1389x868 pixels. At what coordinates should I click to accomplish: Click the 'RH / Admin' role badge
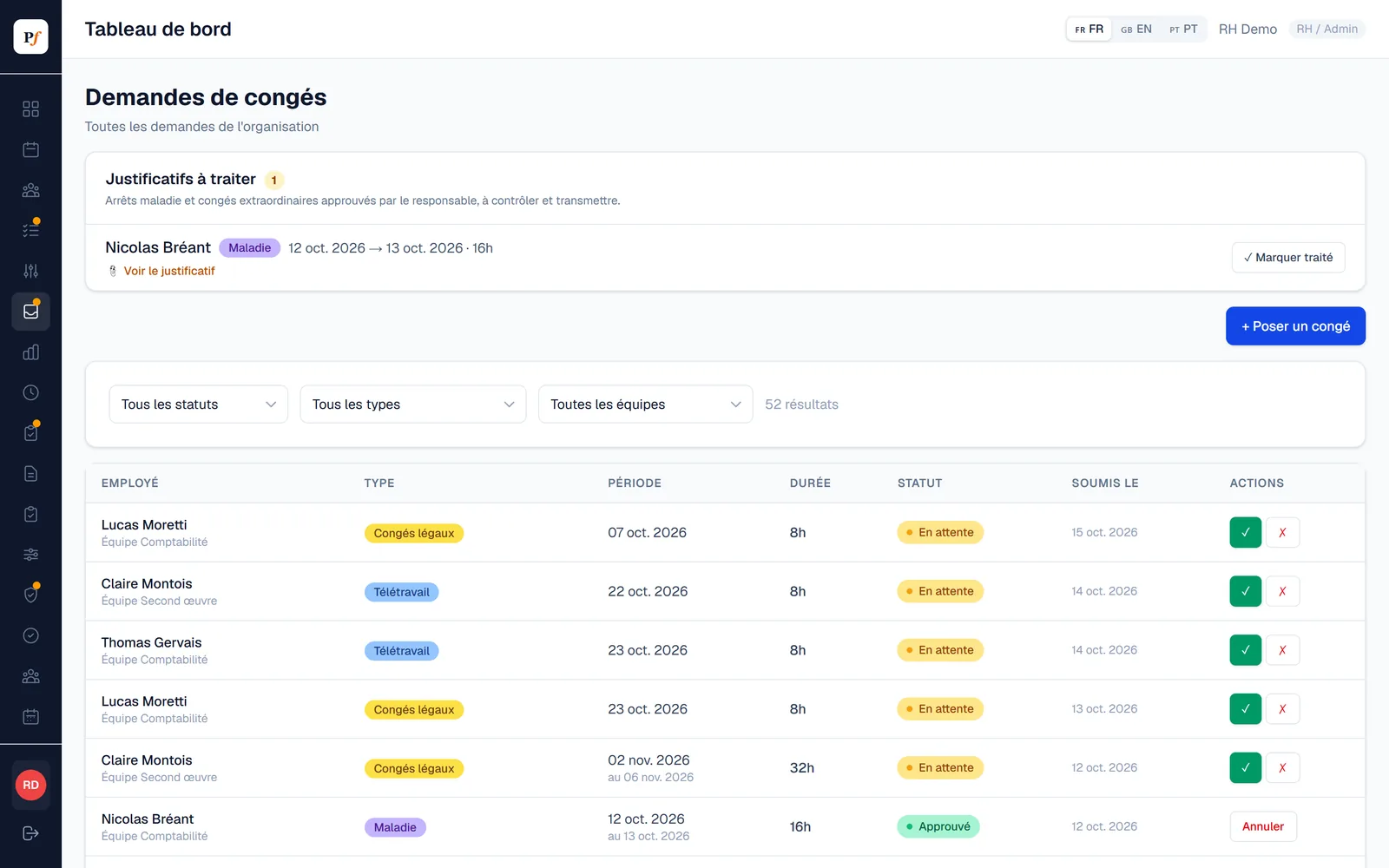click(x=1326, y=30)
